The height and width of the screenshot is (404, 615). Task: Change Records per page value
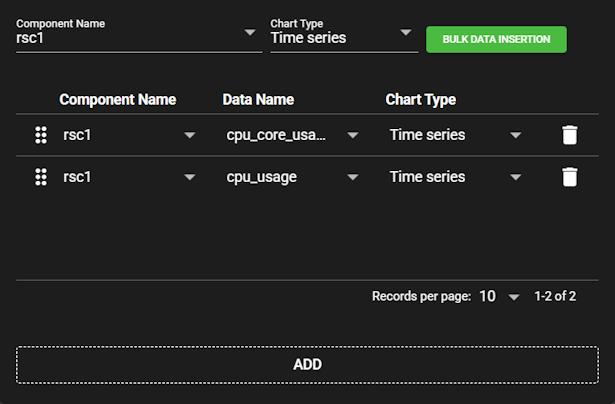click(500, 297)
